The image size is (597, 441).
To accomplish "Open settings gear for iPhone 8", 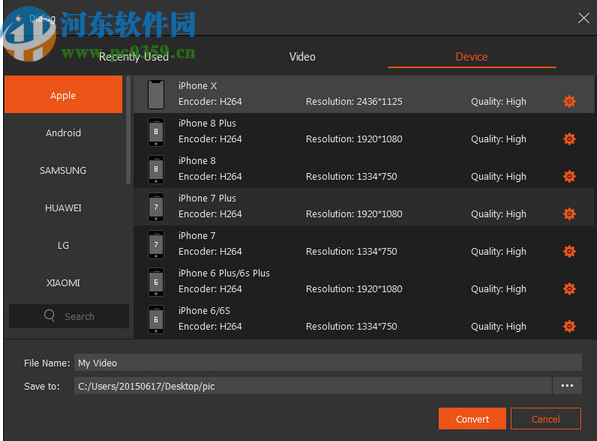I will tap(569, 176).
